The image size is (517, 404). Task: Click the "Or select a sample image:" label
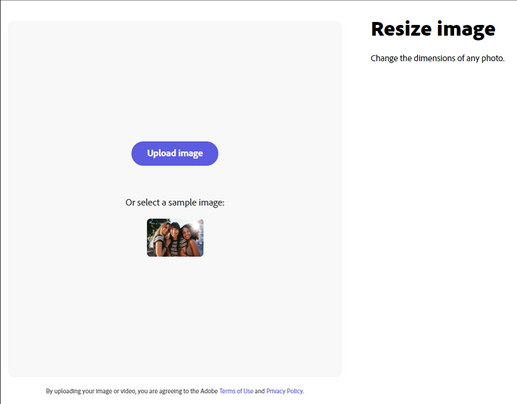pyautogui.click(x=175, y=203)
